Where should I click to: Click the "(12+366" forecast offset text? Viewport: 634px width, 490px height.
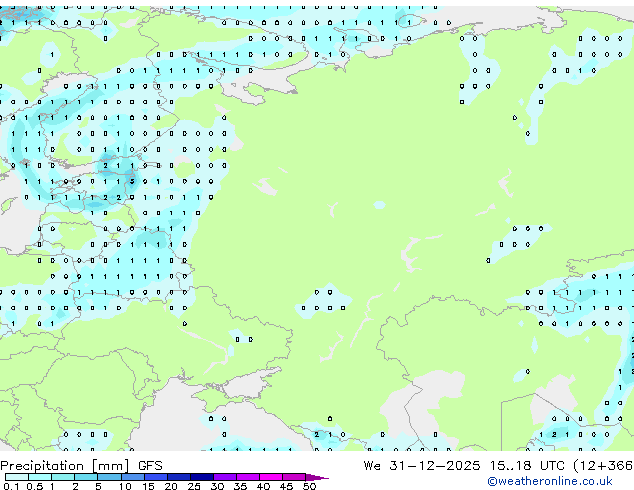tap(603, 466)
